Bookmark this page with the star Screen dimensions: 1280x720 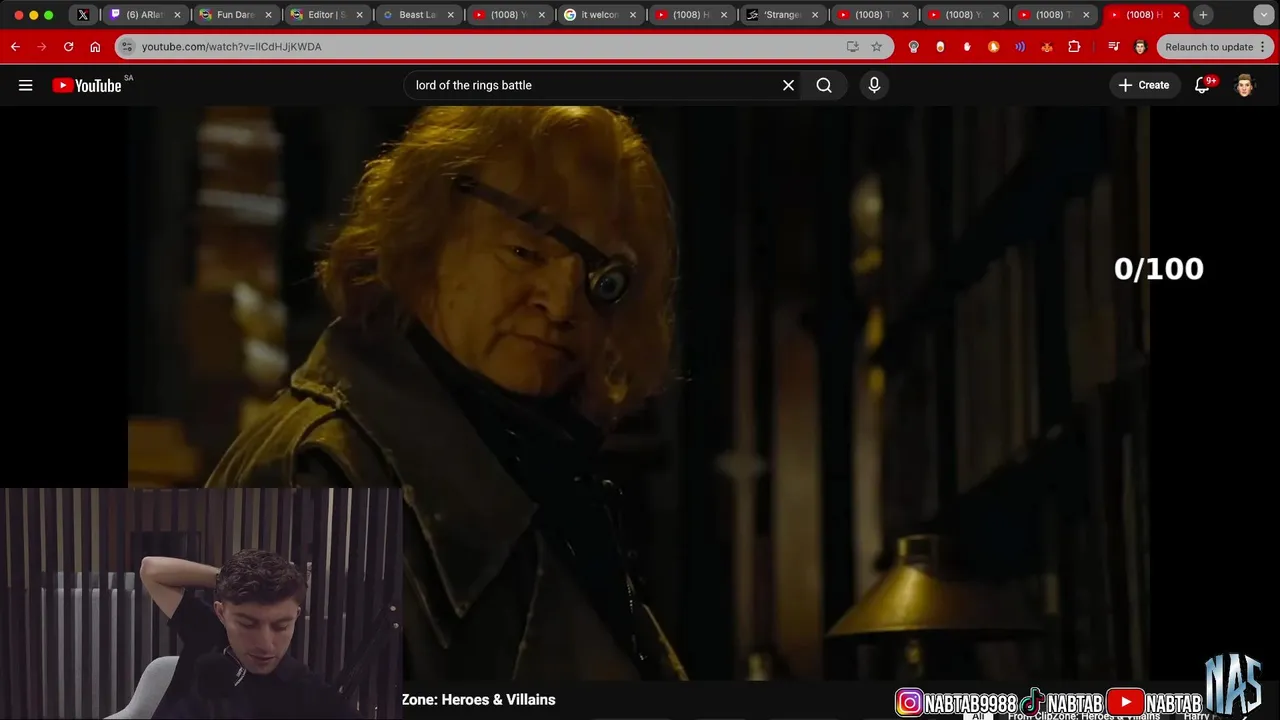click(877, 47)
